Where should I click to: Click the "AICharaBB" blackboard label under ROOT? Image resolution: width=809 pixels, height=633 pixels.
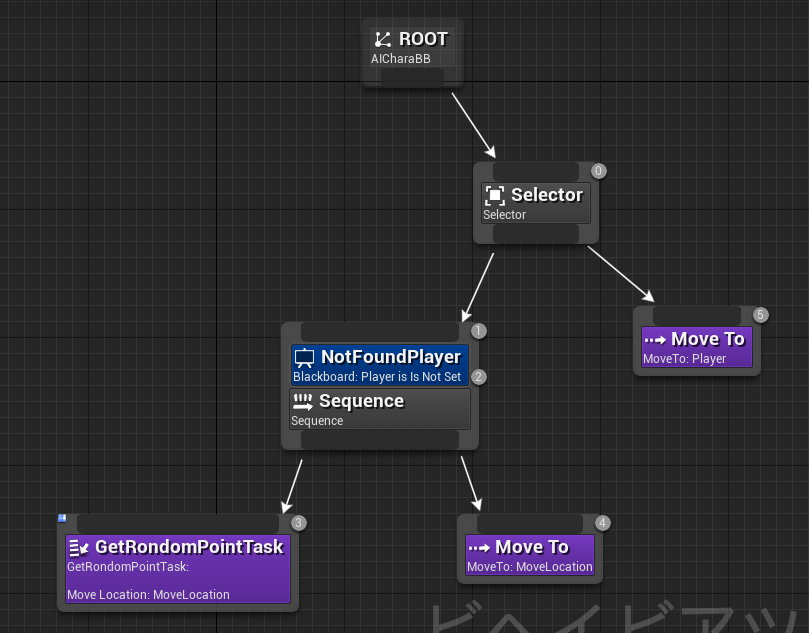pyautogui.click(x=400, y=59)
